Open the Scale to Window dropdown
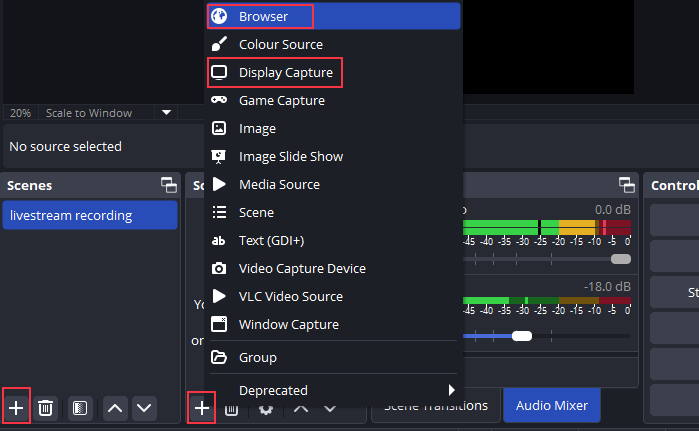The width and height of the screenshot is (699, 431). point(167,113)
